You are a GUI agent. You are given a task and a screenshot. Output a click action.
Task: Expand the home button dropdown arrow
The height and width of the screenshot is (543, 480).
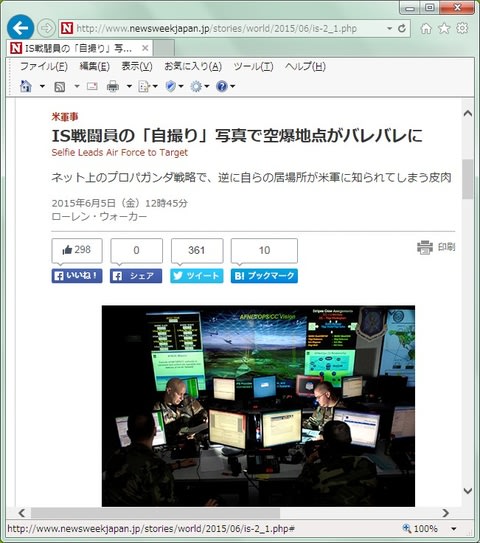[x=42, y=86]
